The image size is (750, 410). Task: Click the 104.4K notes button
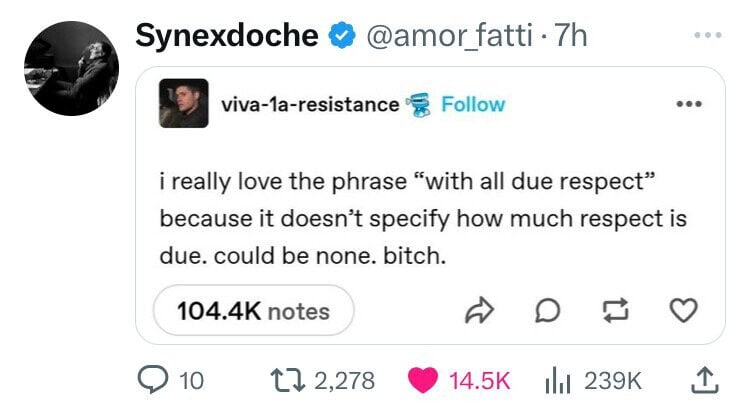coord(253,311)
